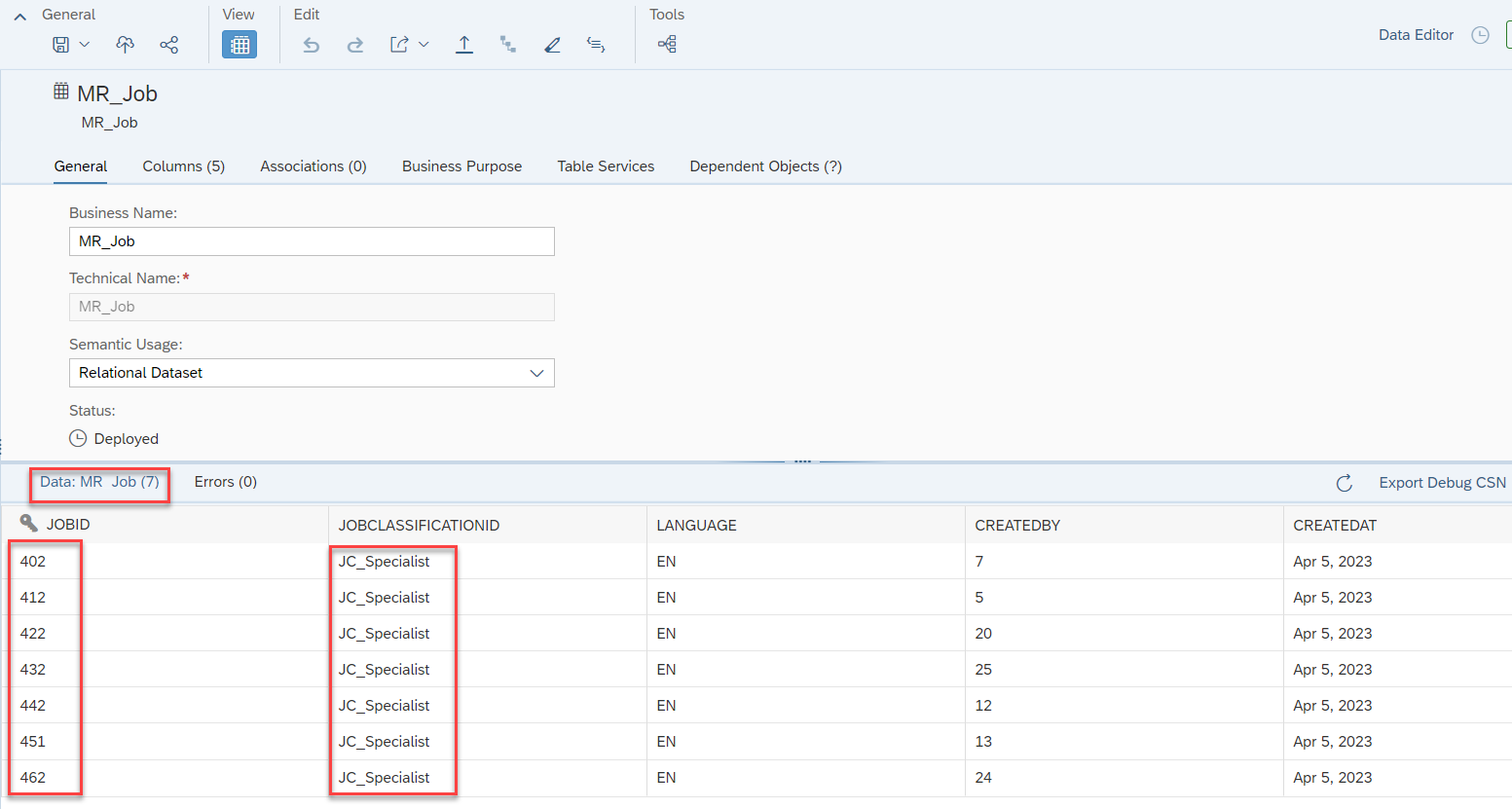The image size is (1512, 809).
Task: Click the Tools section association icon
Action: pyautogui.click(x=667, y=44)
